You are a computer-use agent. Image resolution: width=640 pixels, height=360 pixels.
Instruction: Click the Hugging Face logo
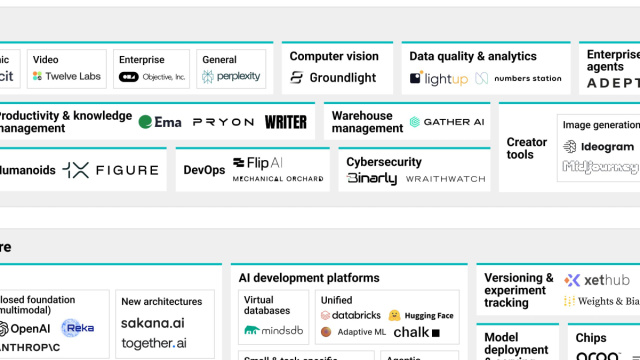click(421, 316)
